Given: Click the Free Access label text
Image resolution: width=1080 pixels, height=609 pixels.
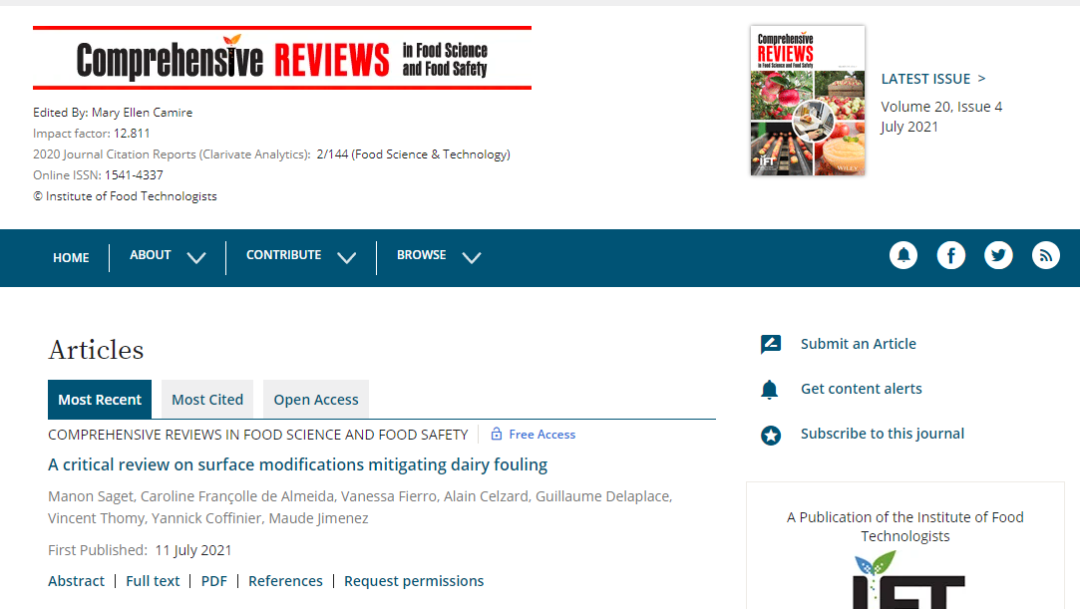Looking at the screenshot, I should point(542,434).
